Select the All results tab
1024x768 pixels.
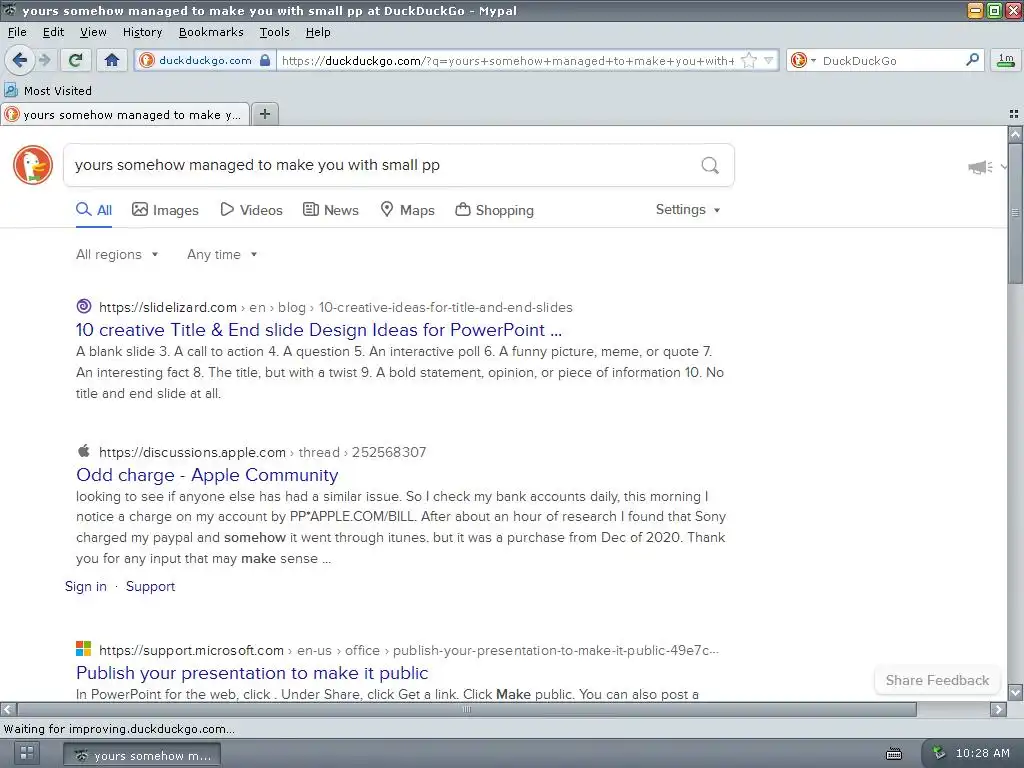tap(94, 210)
